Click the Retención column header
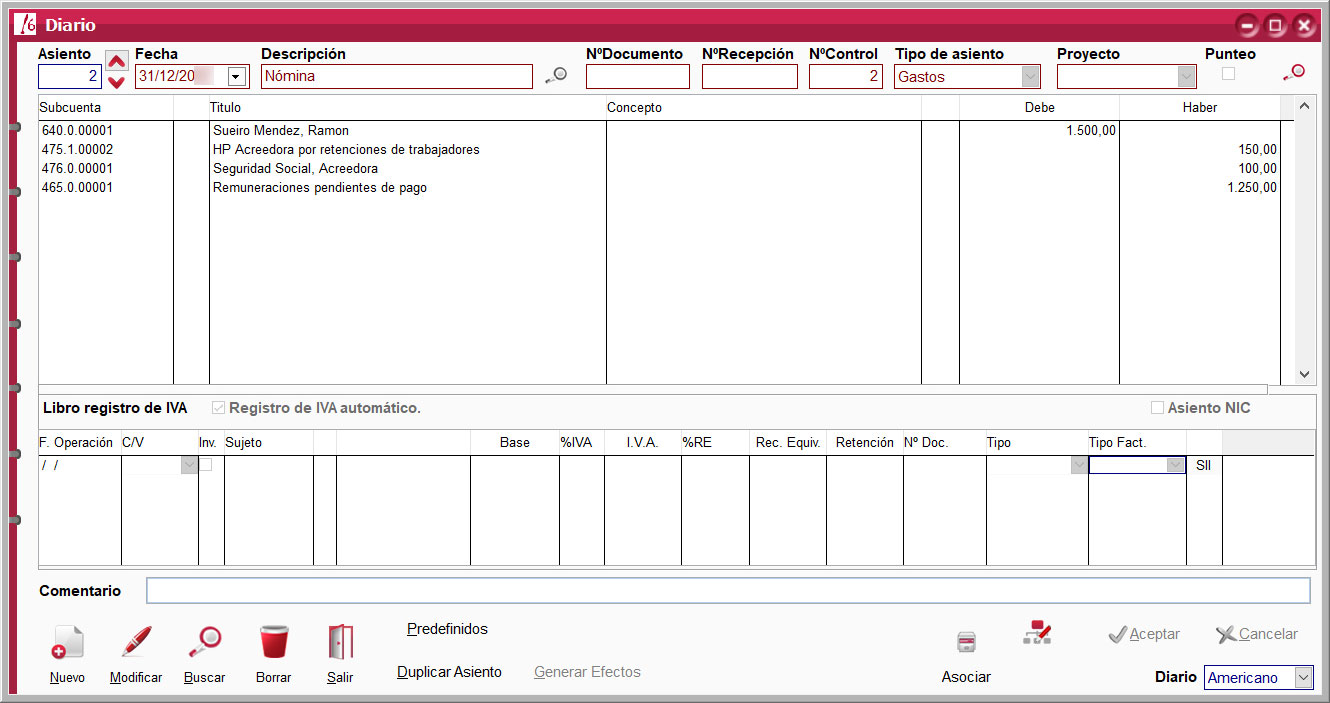 [865, 442]
